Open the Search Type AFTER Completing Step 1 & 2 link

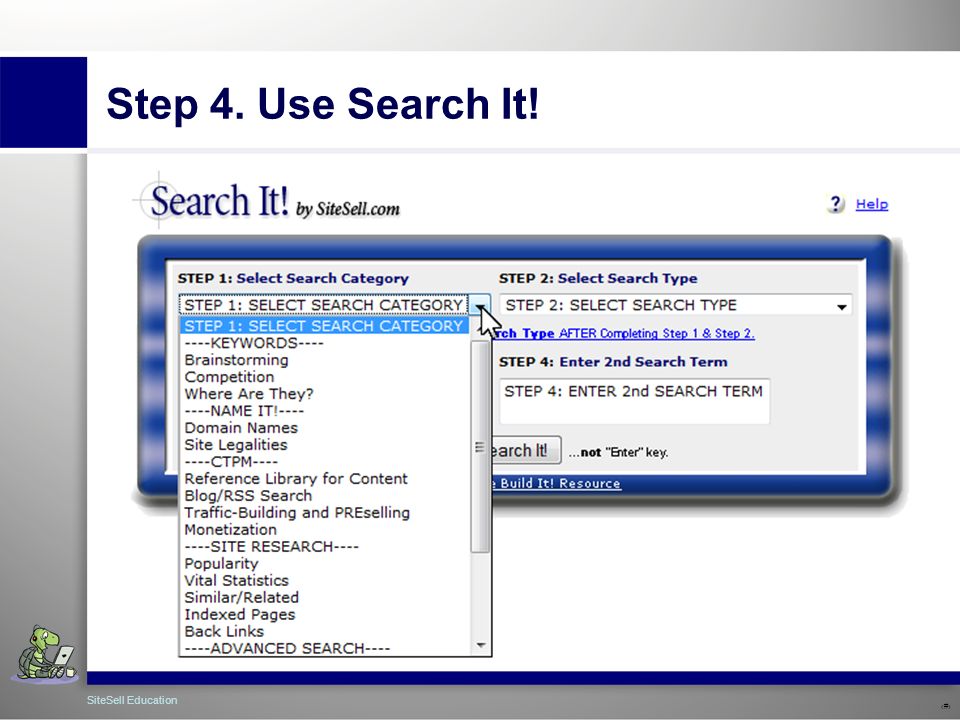(x=623, y=334)
